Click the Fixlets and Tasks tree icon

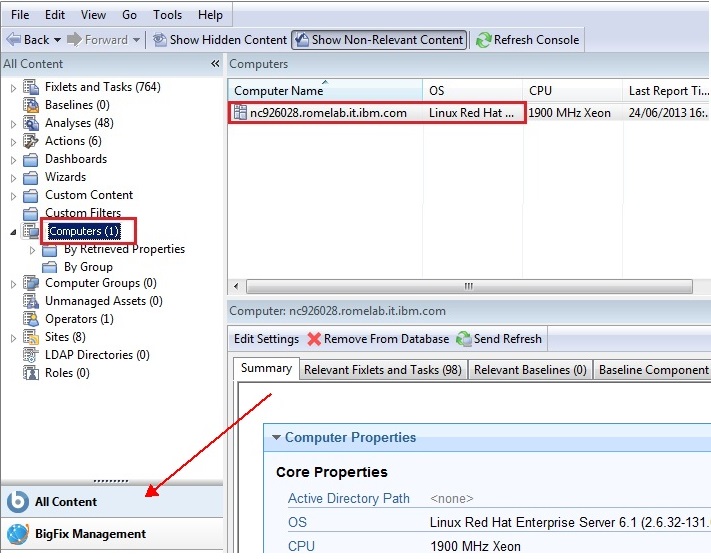[x=31, y=87]
